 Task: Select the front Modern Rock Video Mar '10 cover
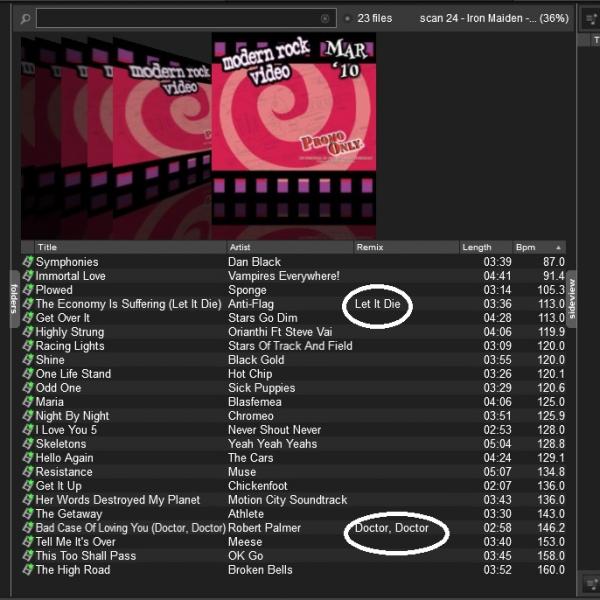294,129
